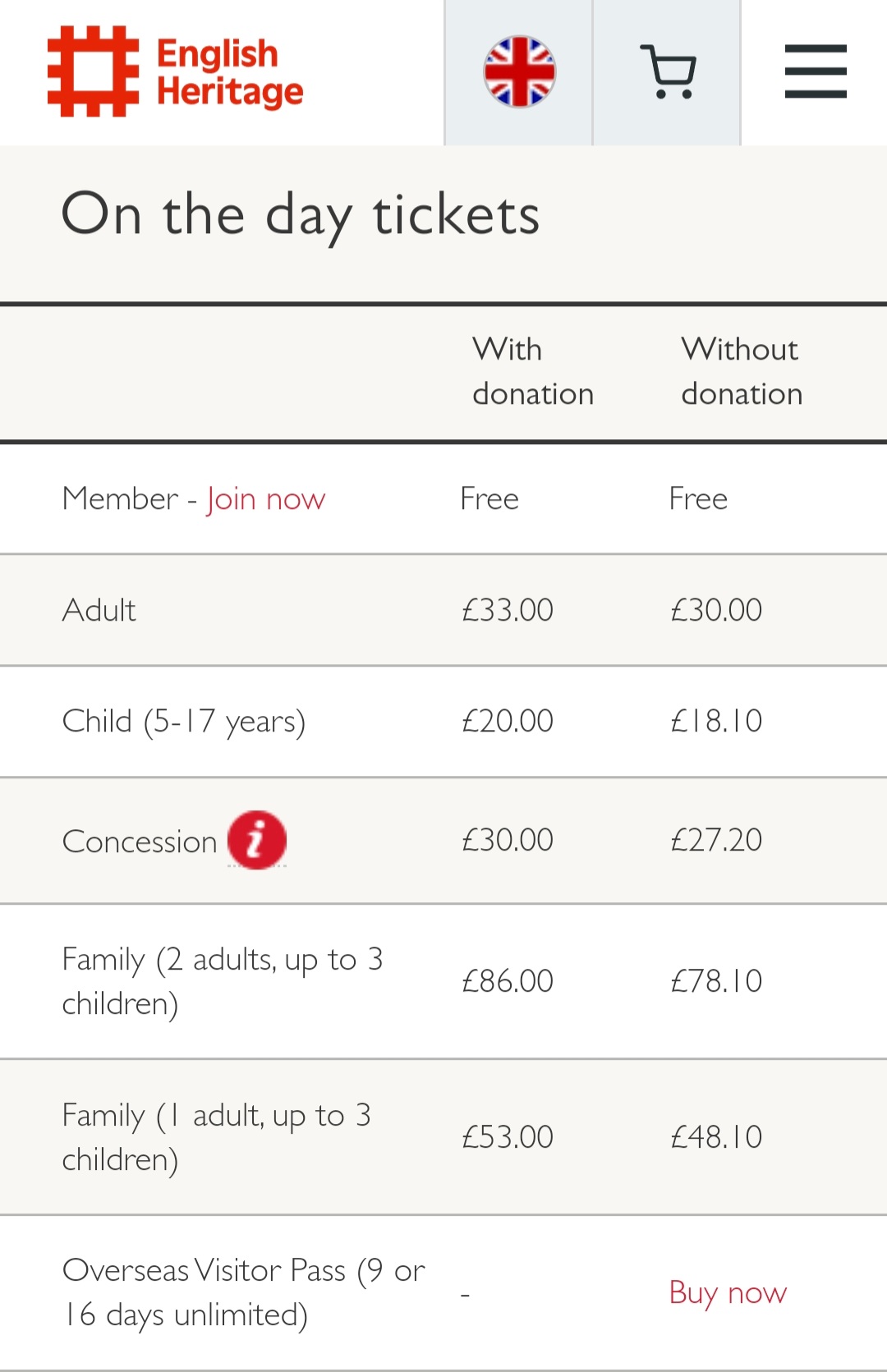The height and width of the screenshot is (1372, 887).
Task: Open the shopping cart
Action: (667, 72)
